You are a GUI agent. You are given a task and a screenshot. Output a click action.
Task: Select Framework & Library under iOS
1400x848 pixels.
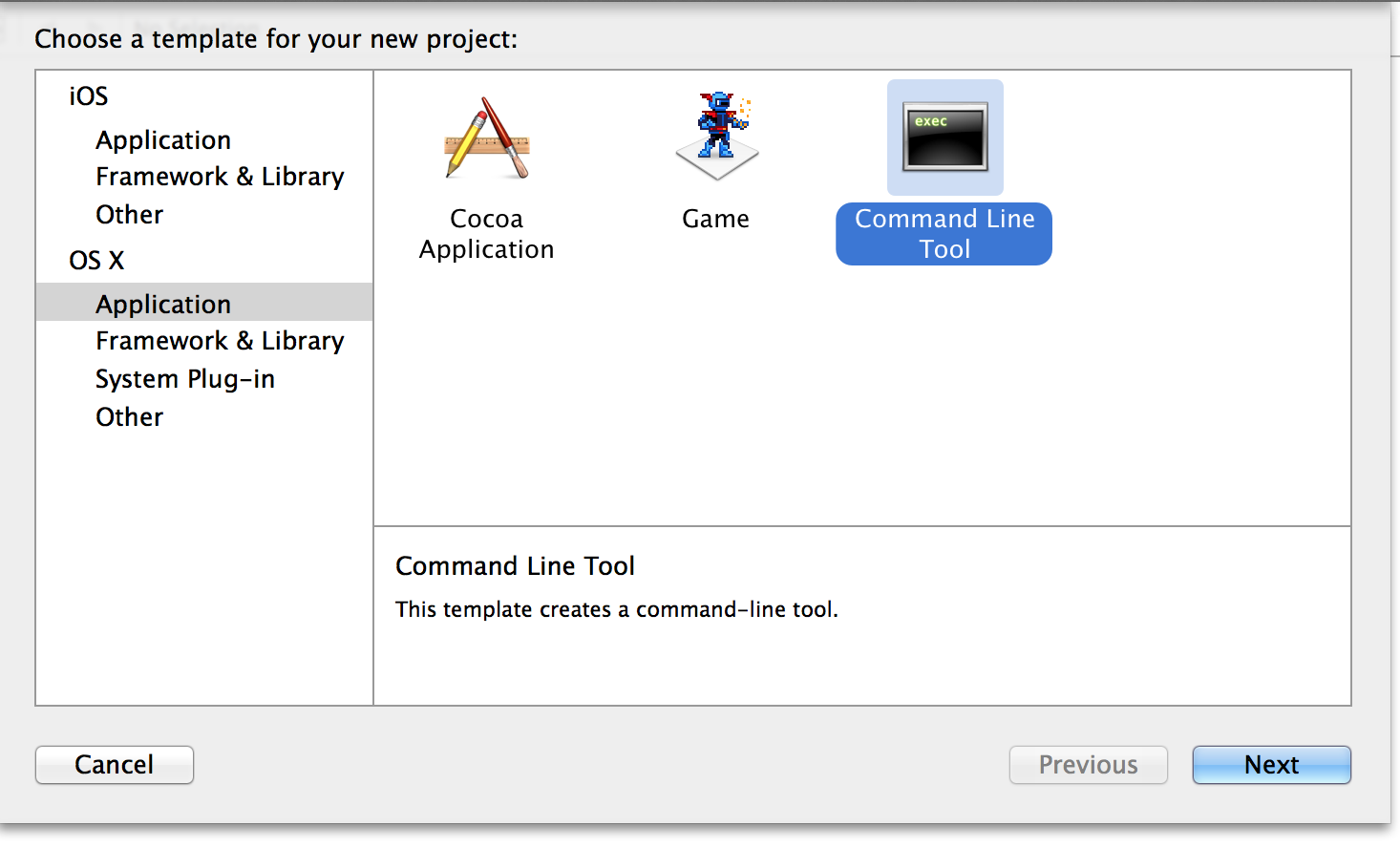pos(220,178)
